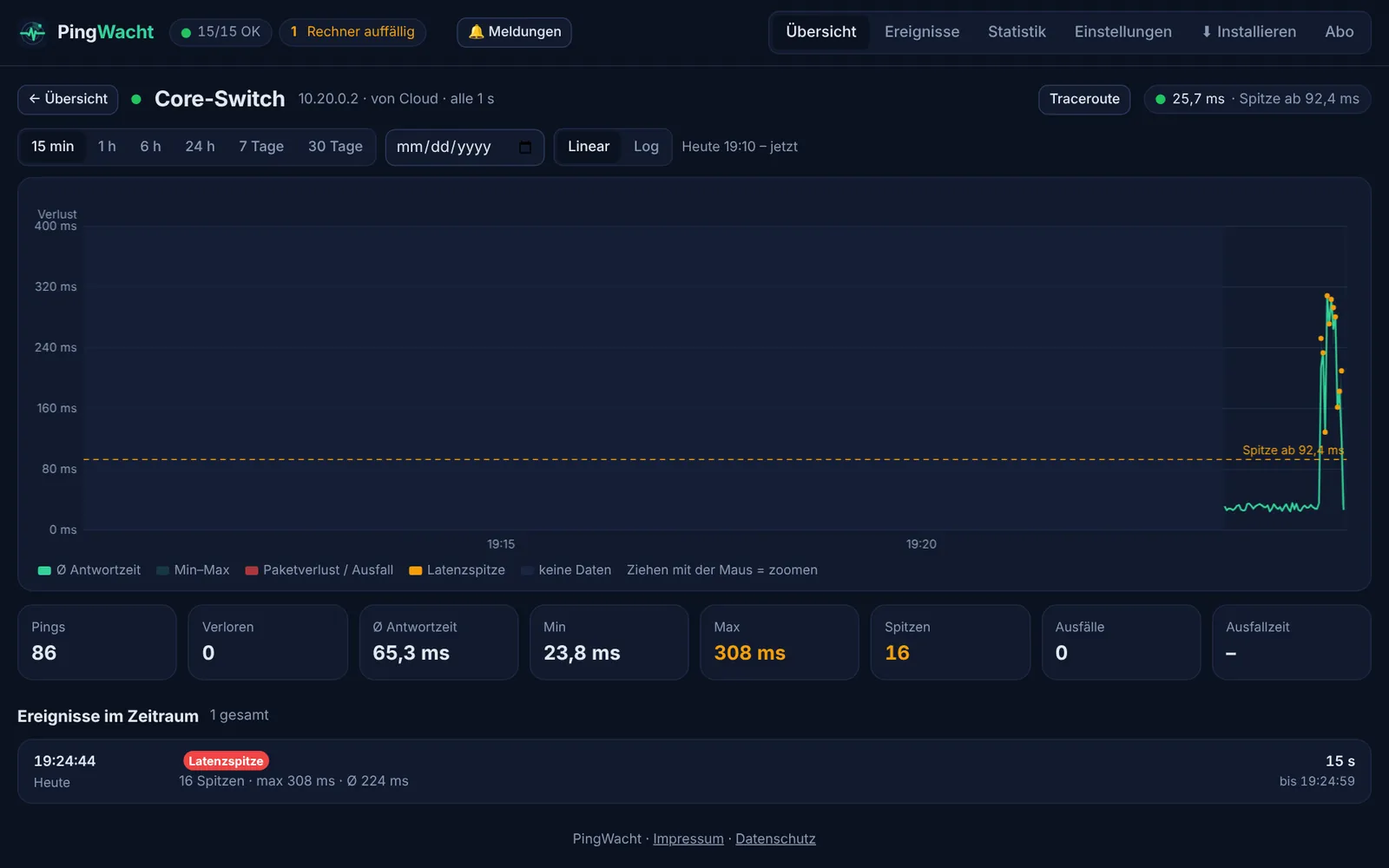This screenshot has width=1389, height=868.
Task: Open the Statistik navigation tab
Action: pos(1017,32)
